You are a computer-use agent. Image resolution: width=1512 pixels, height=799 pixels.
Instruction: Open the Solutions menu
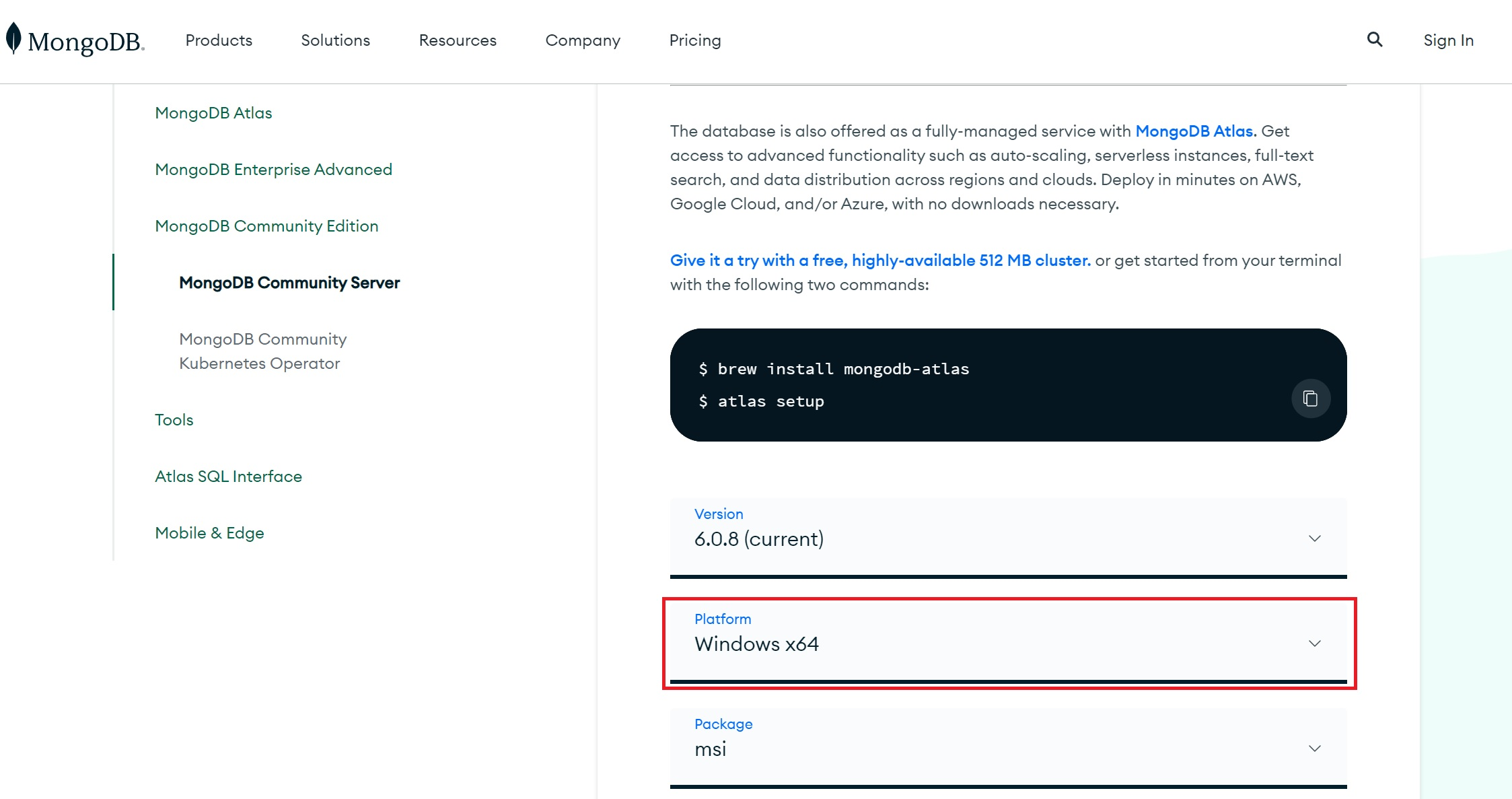335,40
